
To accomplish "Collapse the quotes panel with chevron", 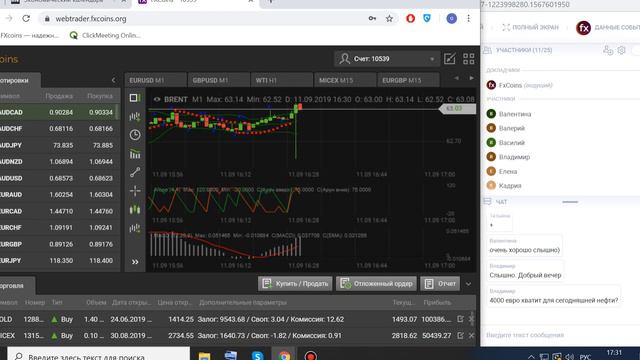I will click(x=113, y=80).
